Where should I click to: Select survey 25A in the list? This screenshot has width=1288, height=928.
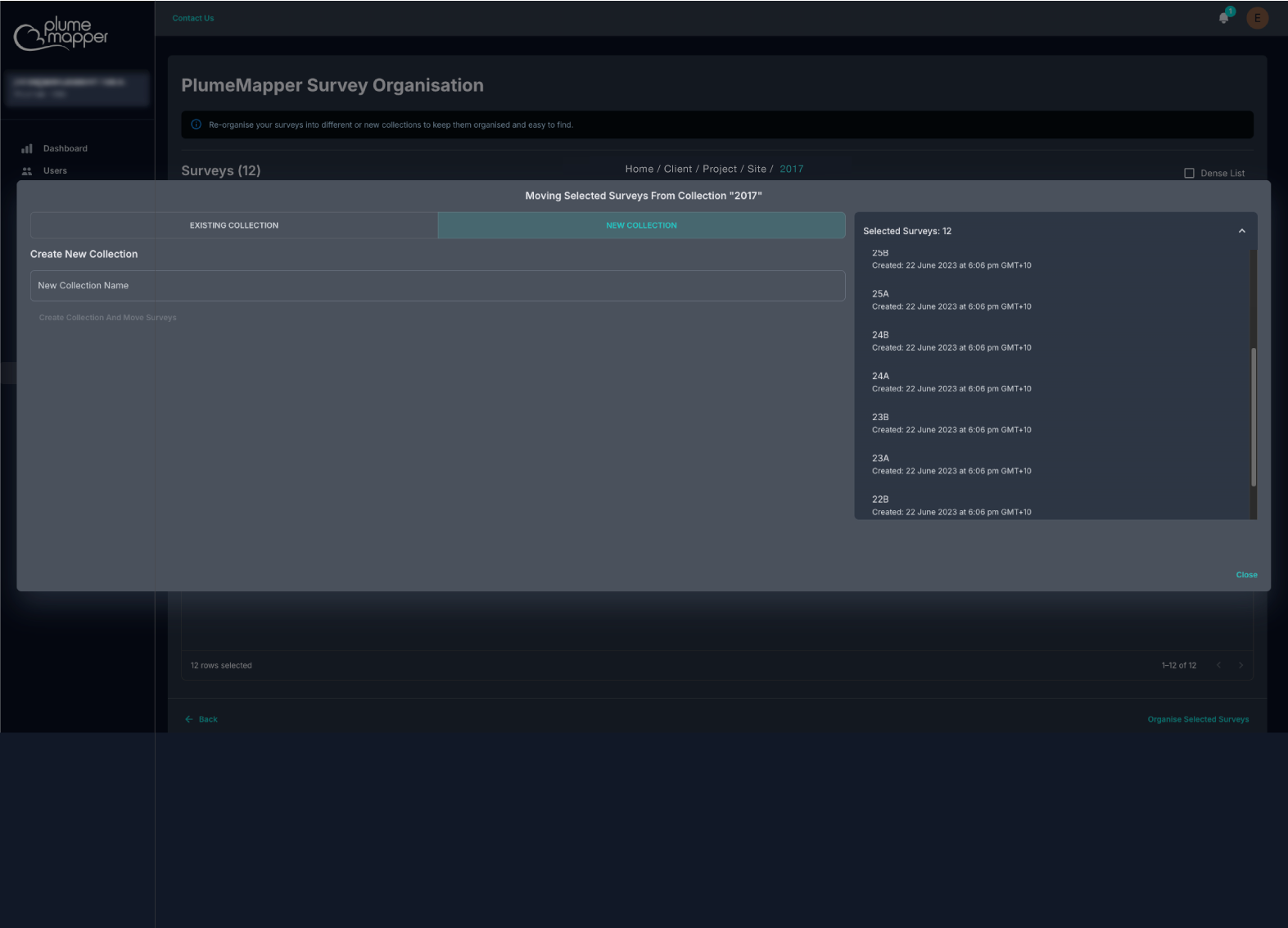tap(951, 300)
